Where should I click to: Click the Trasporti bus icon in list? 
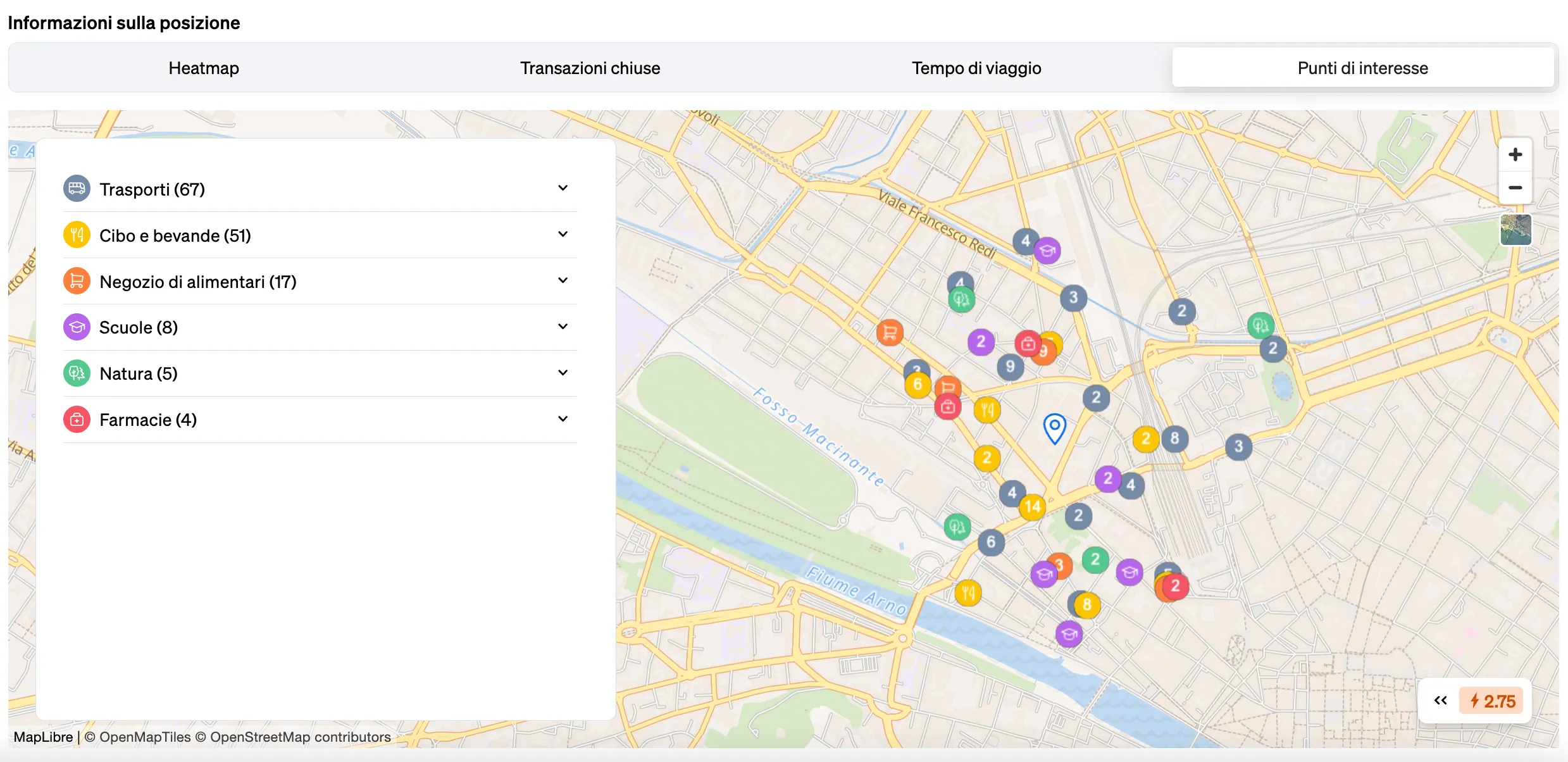click(x=77, y=189)
